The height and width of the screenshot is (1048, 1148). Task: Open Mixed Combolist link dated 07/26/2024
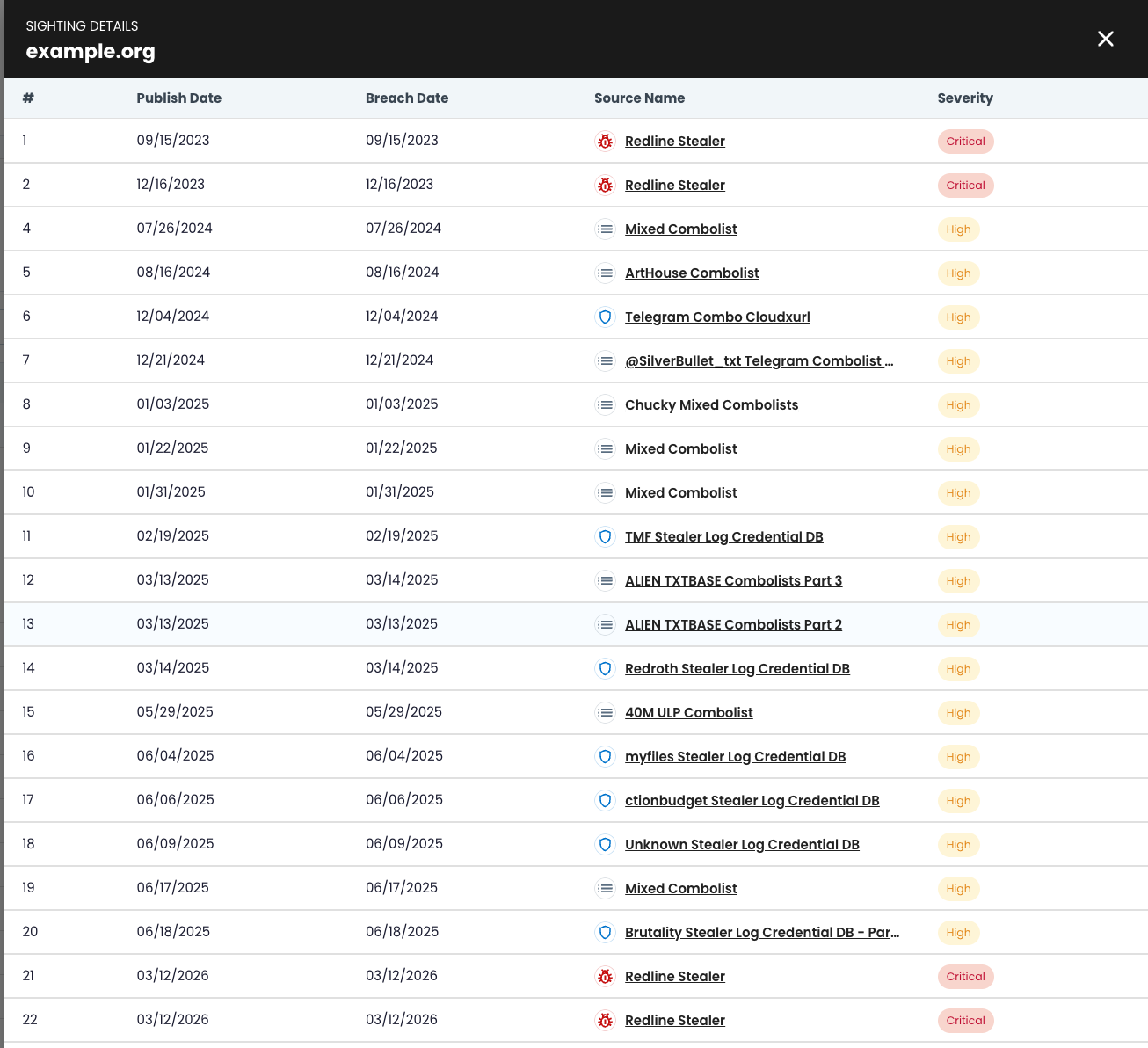tap(681, 229)
